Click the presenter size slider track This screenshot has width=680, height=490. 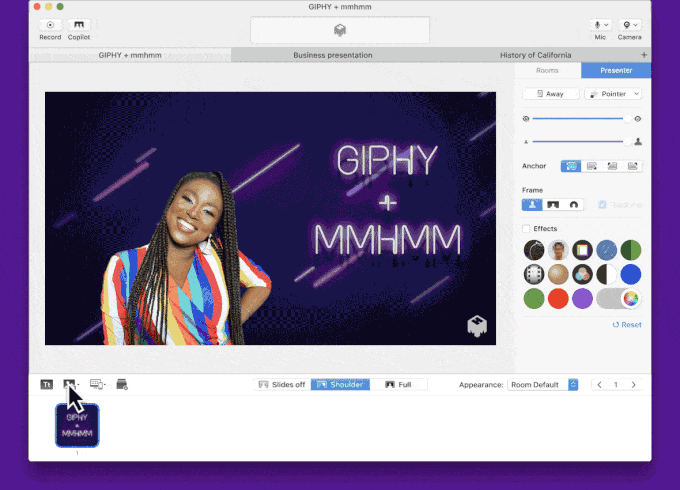(x=579, y=141)
